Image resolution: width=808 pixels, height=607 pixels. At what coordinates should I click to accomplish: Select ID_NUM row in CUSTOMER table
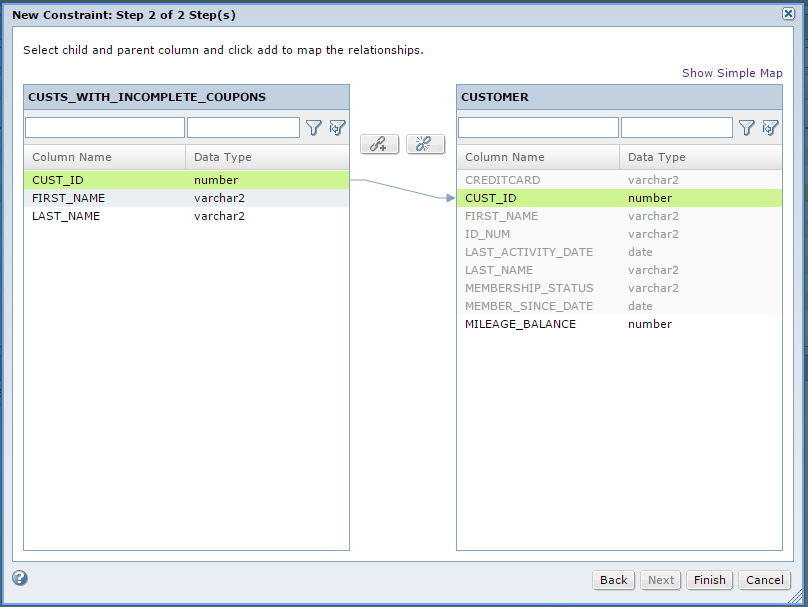tap(619, 234)
